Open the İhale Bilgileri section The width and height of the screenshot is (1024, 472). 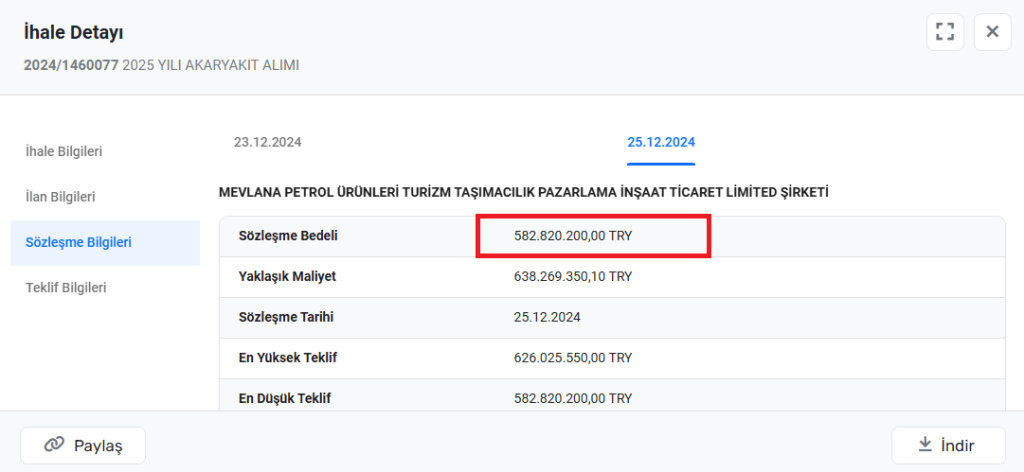(x=64, y=151)
